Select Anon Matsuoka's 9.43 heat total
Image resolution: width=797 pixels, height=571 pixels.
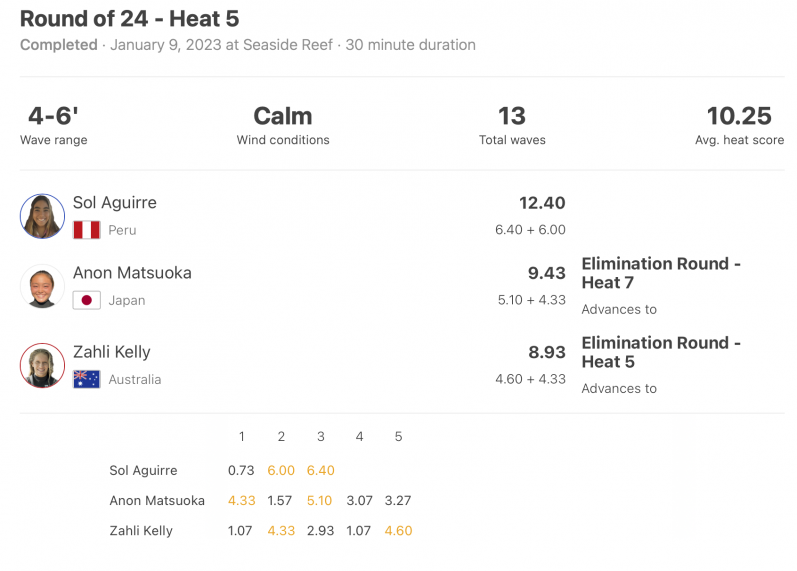[x=546, y=273]
